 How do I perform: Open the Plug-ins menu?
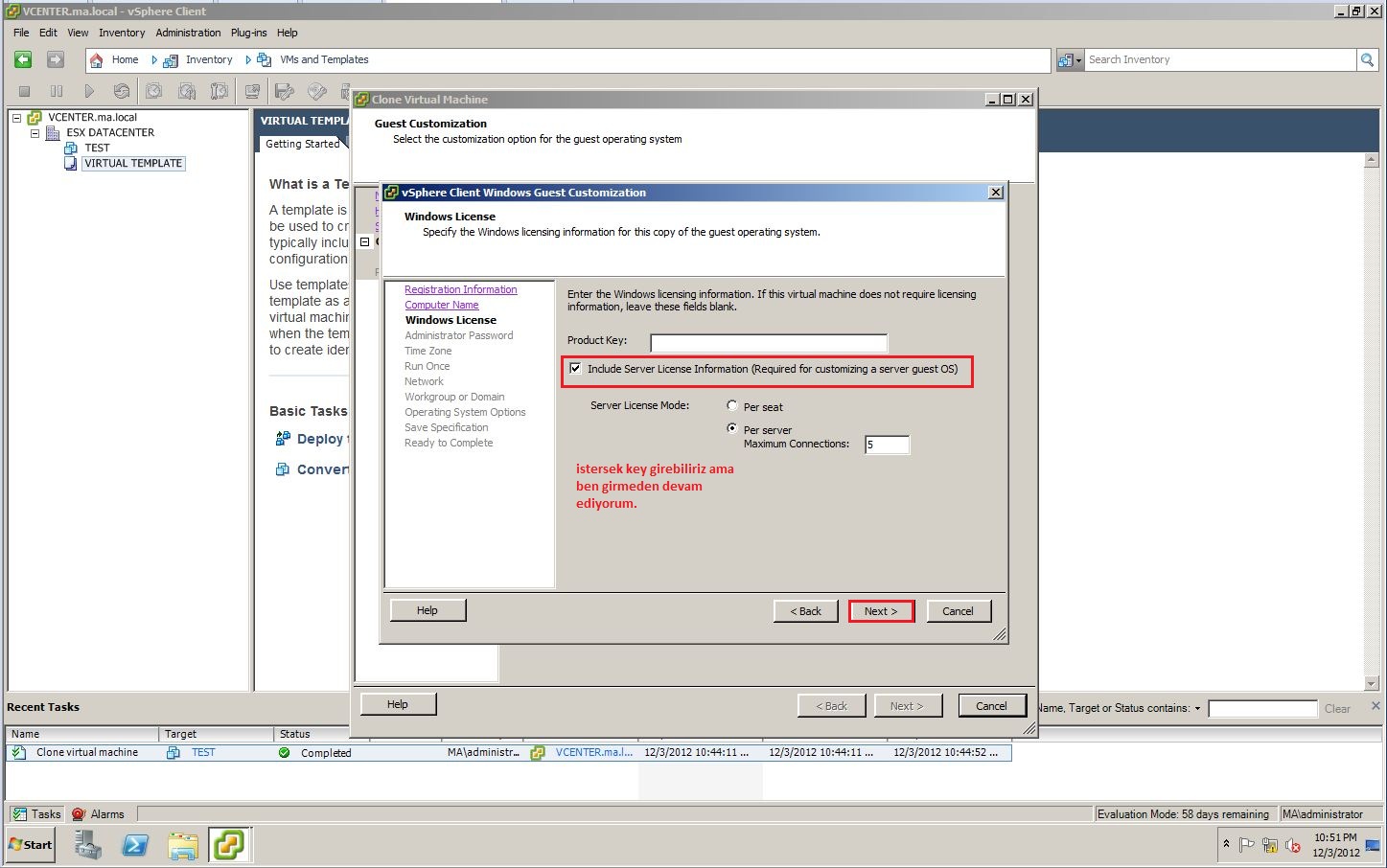click(x=248, y=33)
